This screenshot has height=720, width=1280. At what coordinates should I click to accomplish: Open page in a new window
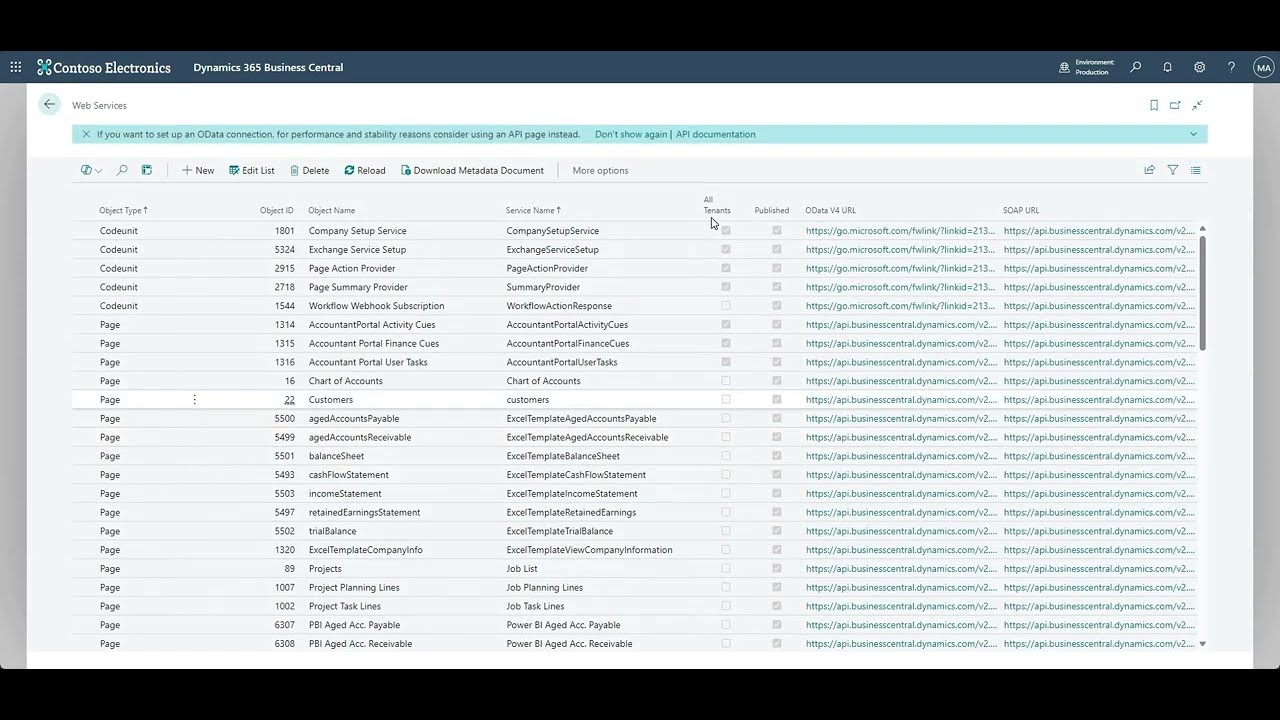[1175, 105]
